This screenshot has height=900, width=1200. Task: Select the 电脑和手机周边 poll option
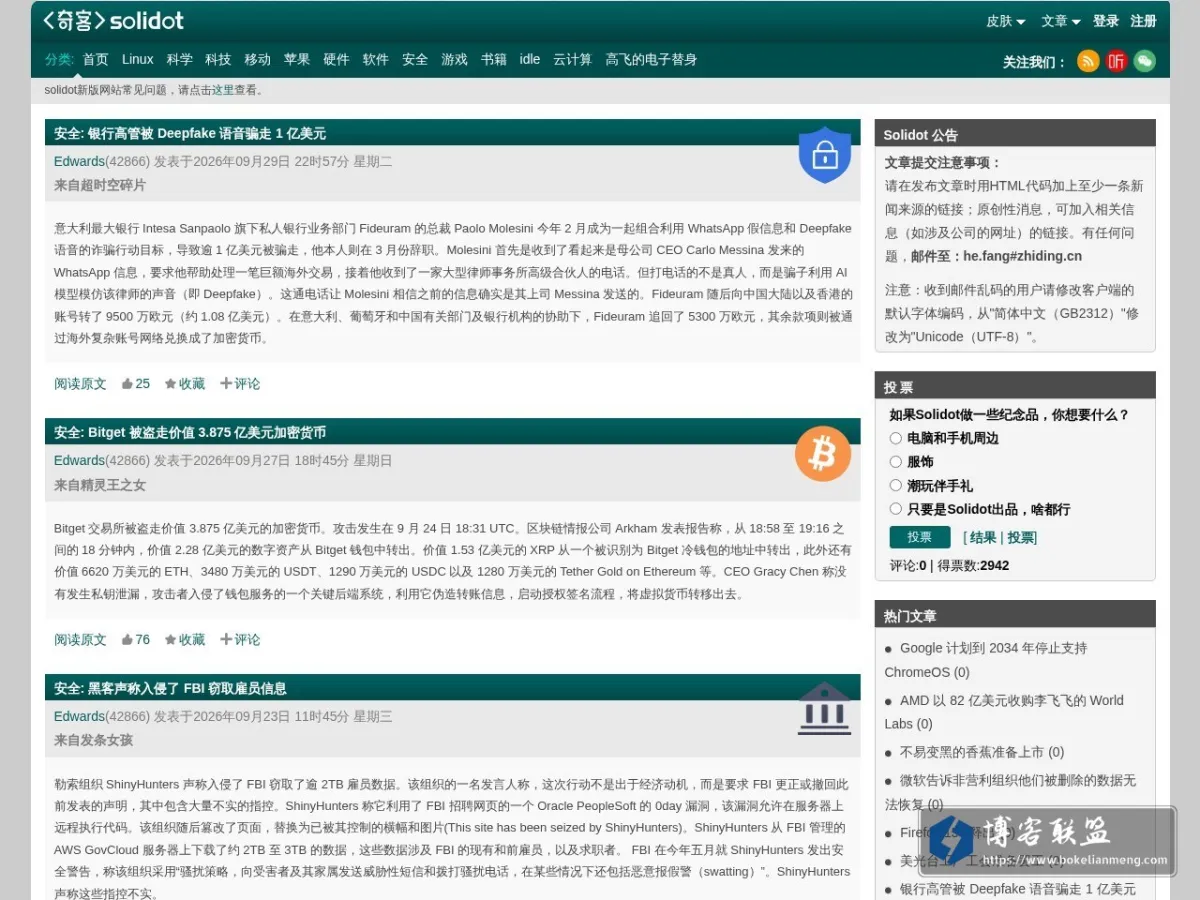pos(896,438)
